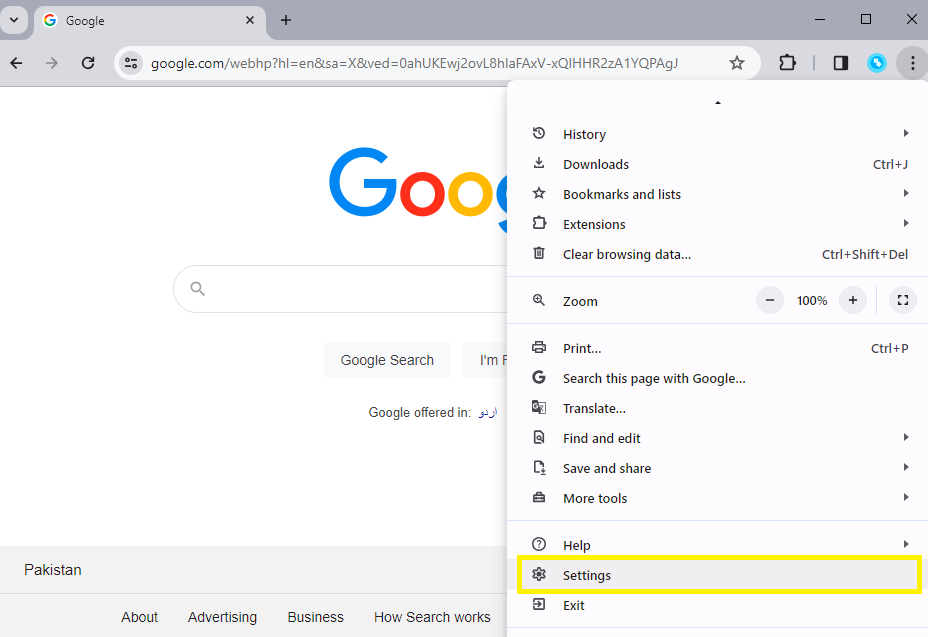
Task: Open a new tab with the plus icon
Action: (x=286, y=20)
